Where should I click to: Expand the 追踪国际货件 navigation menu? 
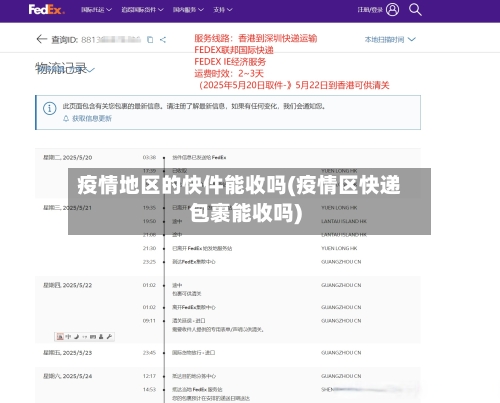(x=142, y=10)
